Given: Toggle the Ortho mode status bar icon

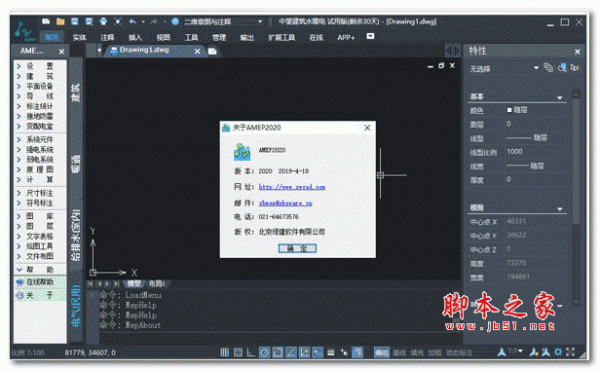Looking at the screenshot, I should tap(251, 352).
